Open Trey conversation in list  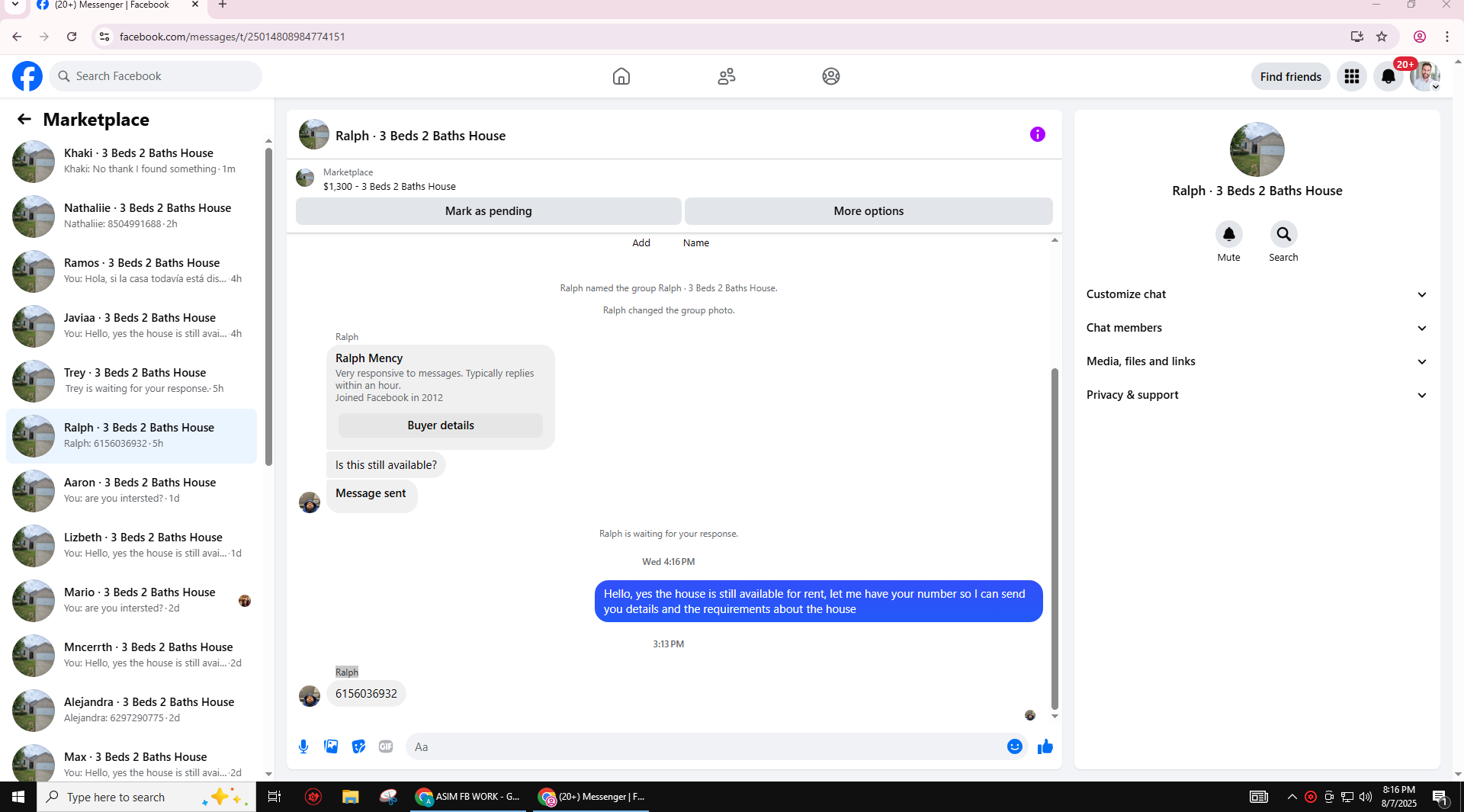click(131, 380)
